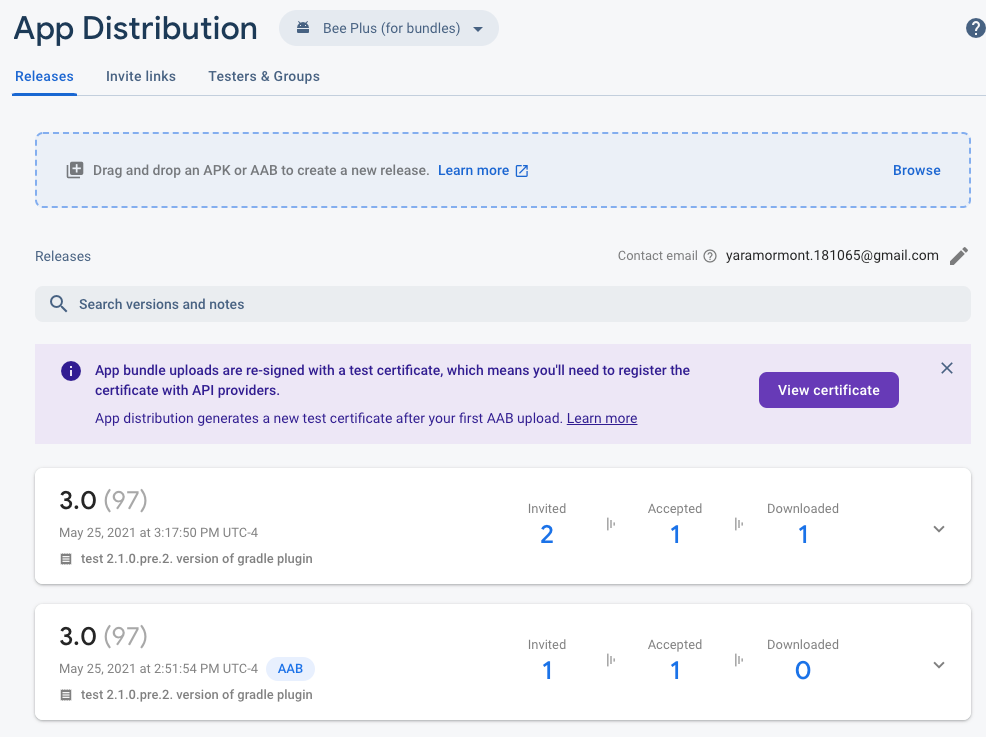The width and height of the screenshot is (986, 737).
Task: Click the magnifier icon in search bar
Action: click(x=59, y=304)
